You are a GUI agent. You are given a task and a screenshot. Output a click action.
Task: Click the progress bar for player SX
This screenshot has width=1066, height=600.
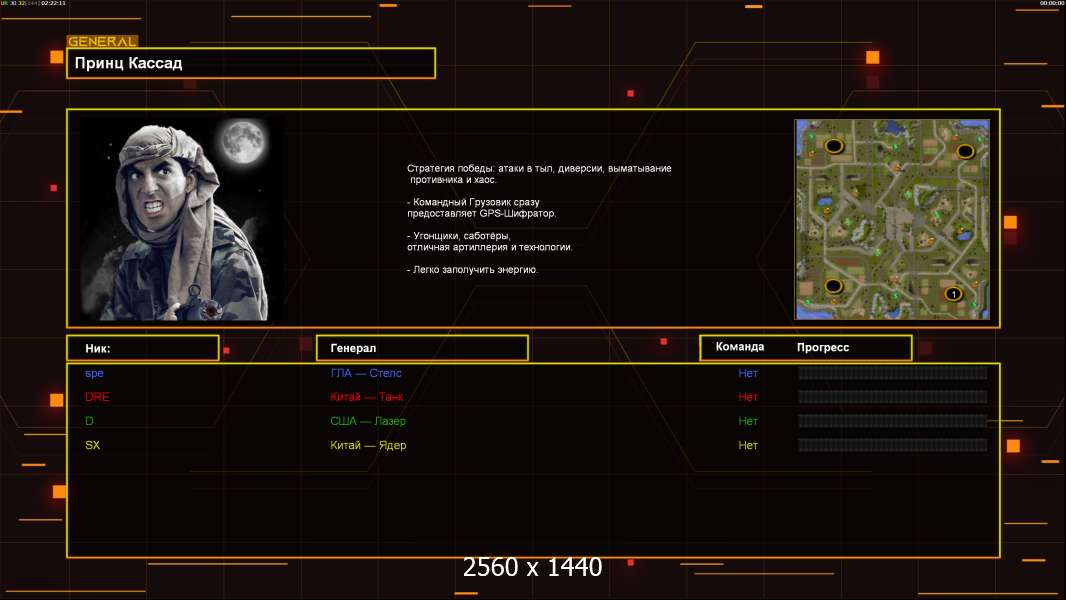pyautogui.click(x=892, y=445)
